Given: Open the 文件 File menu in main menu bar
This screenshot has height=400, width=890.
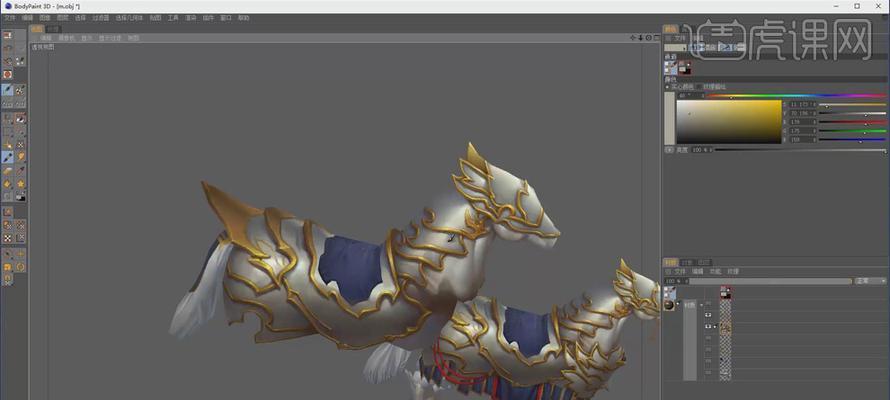Looking at the screenshot, I should tap(10, 18).
